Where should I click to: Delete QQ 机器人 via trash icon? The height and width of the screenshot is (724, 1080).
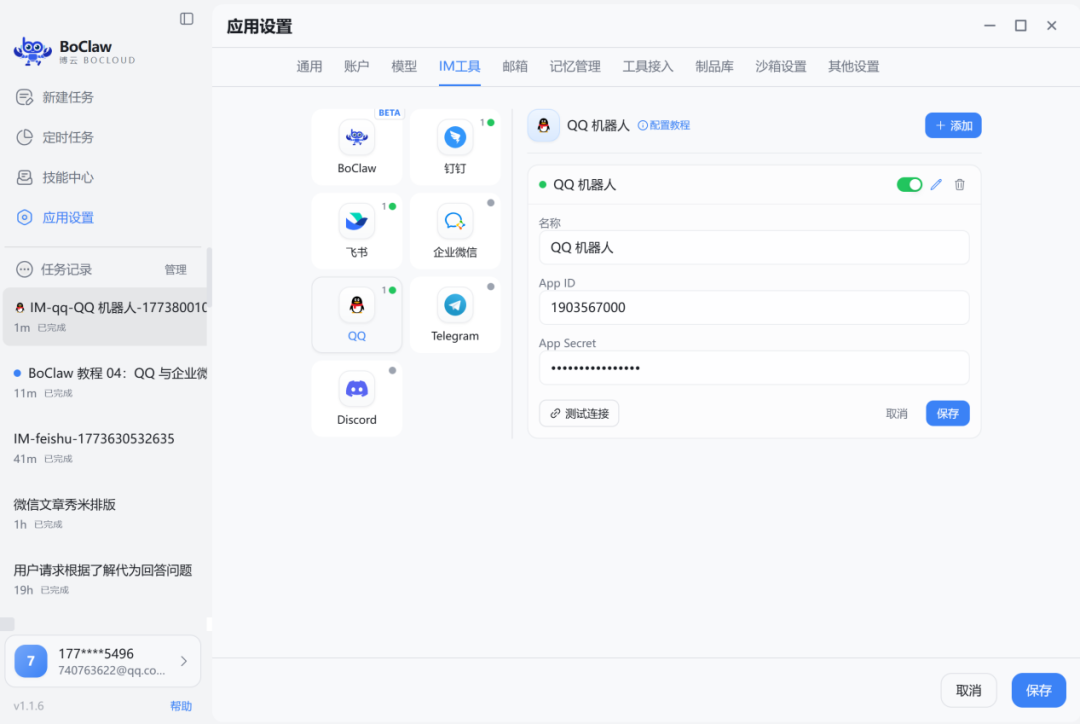pyautogui.click(x=959, y=184)
